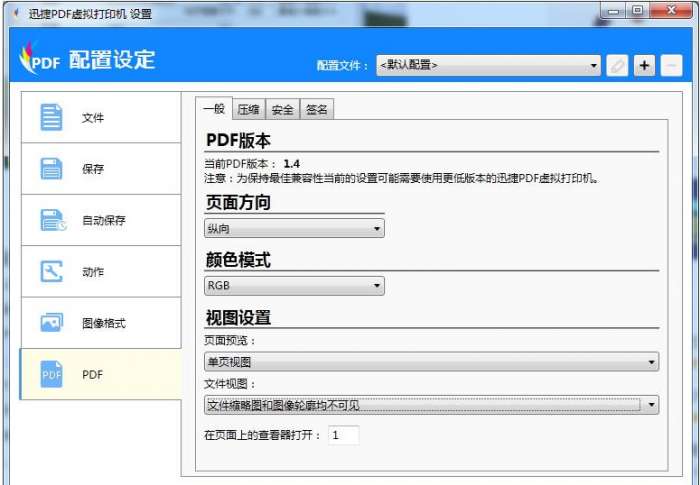The height and width of the screenshot is (485, 700).
Task: Add a new profile with plus button
Action: click(644, 66)
